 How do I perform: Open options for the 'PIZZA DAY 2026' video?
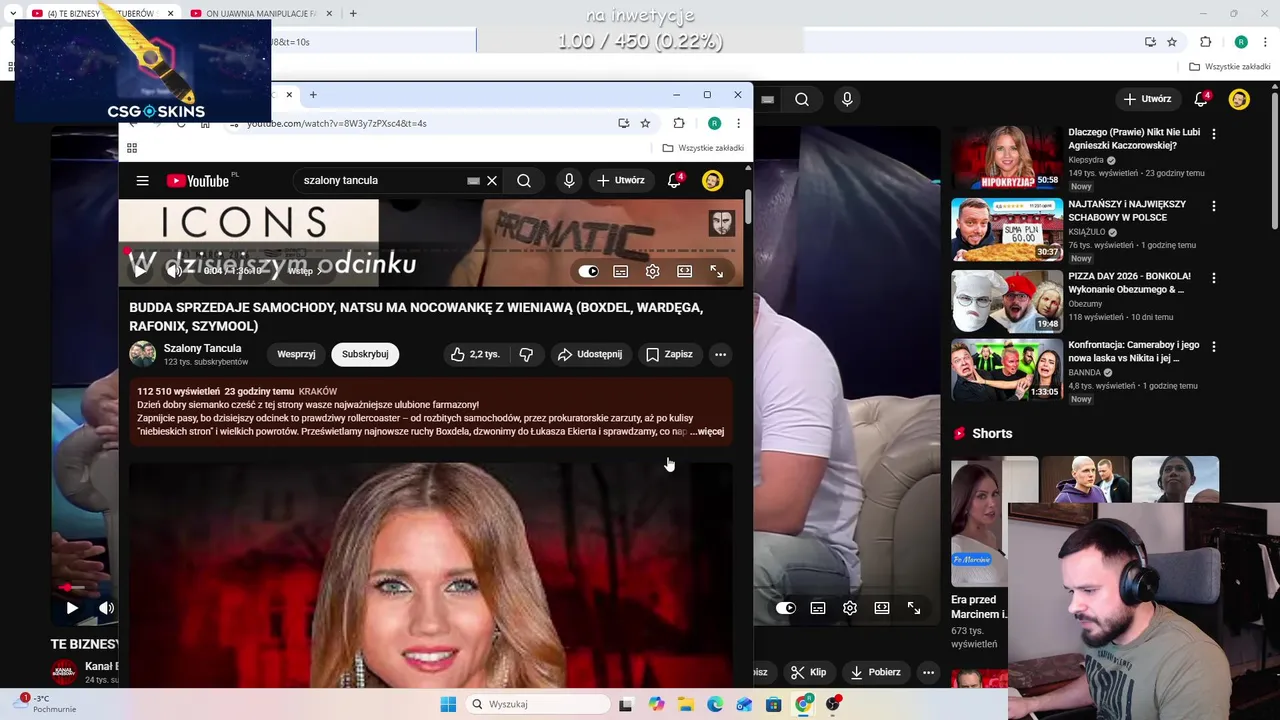click(1214, 278)
